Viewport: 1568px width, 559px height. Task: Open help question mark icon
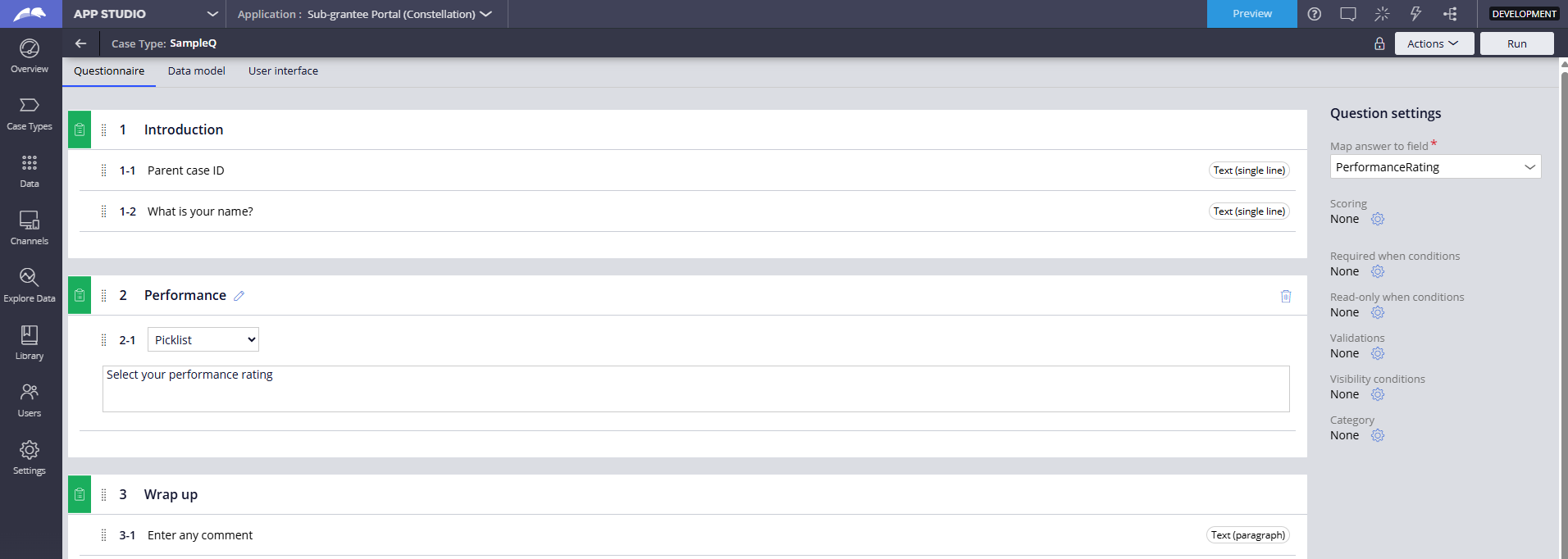1315,14
